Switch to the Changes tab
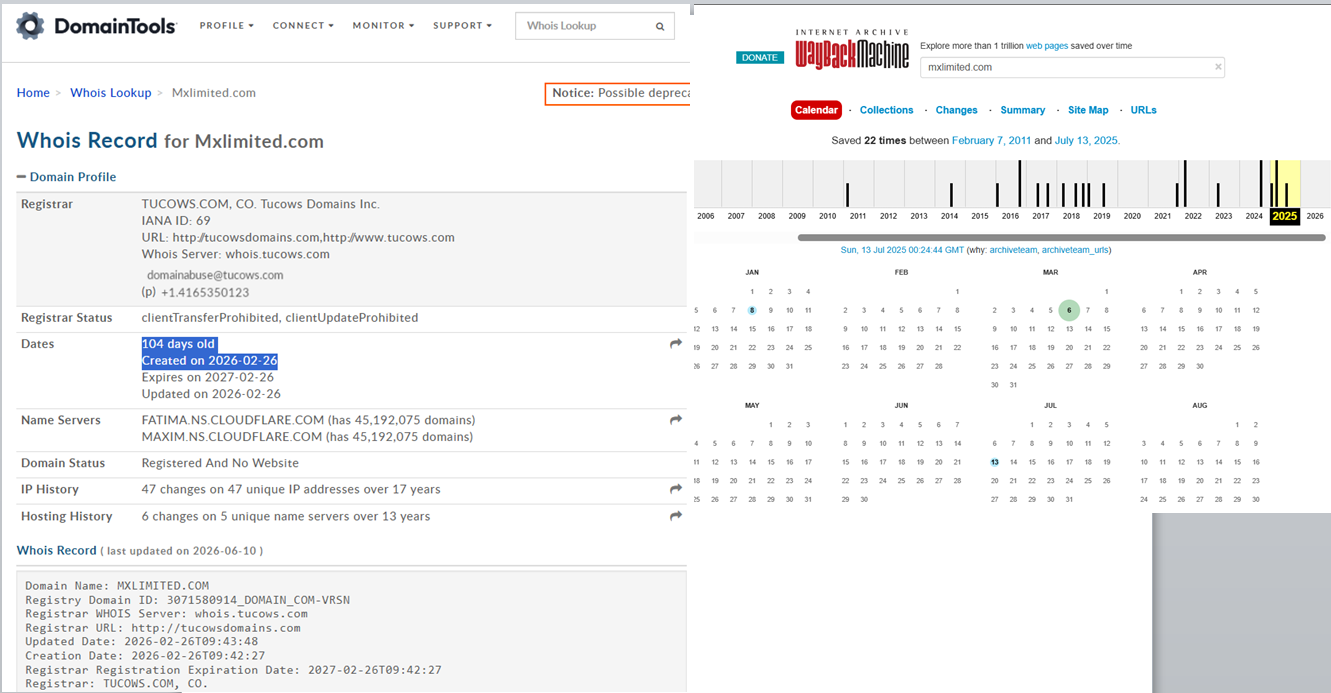1331x693 pixels. 956,110
